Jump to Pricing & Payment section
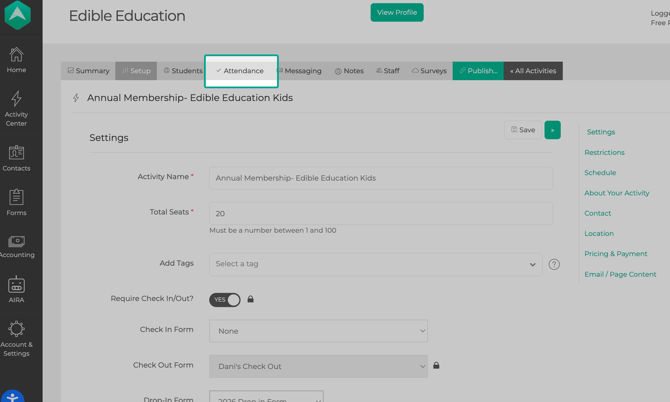670x402 pixels. pos(615,254)
